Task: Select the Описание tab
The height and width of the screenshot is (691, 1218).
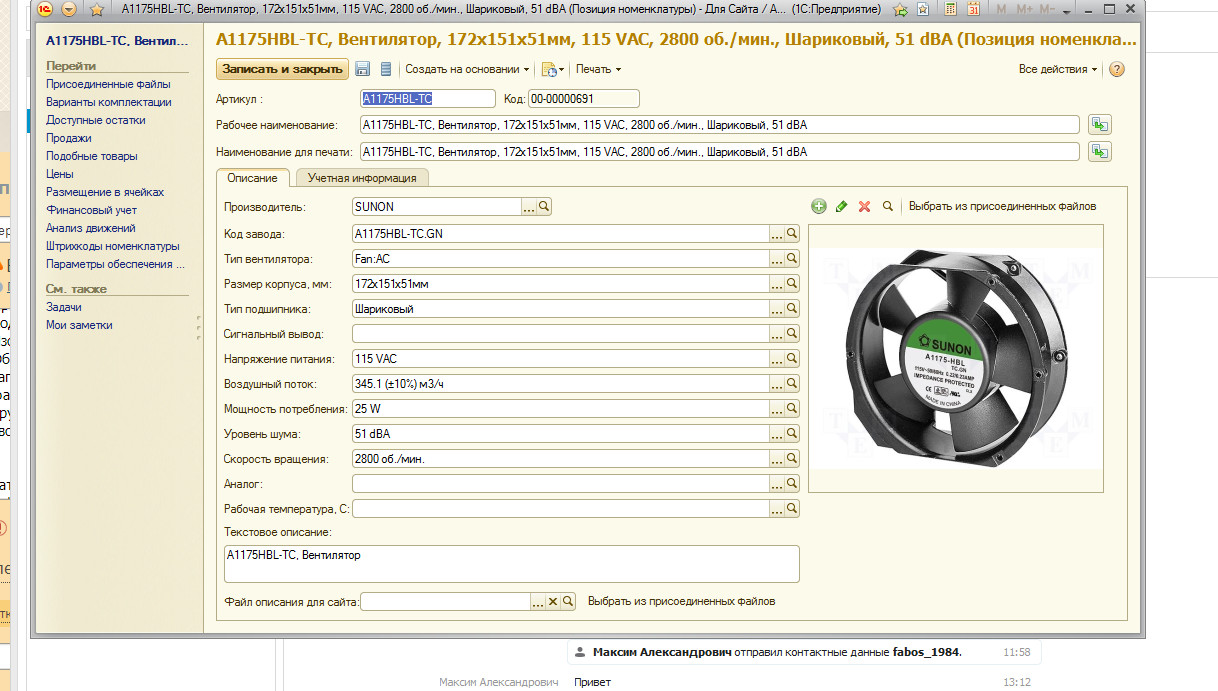Action: [x=252, y=178]
